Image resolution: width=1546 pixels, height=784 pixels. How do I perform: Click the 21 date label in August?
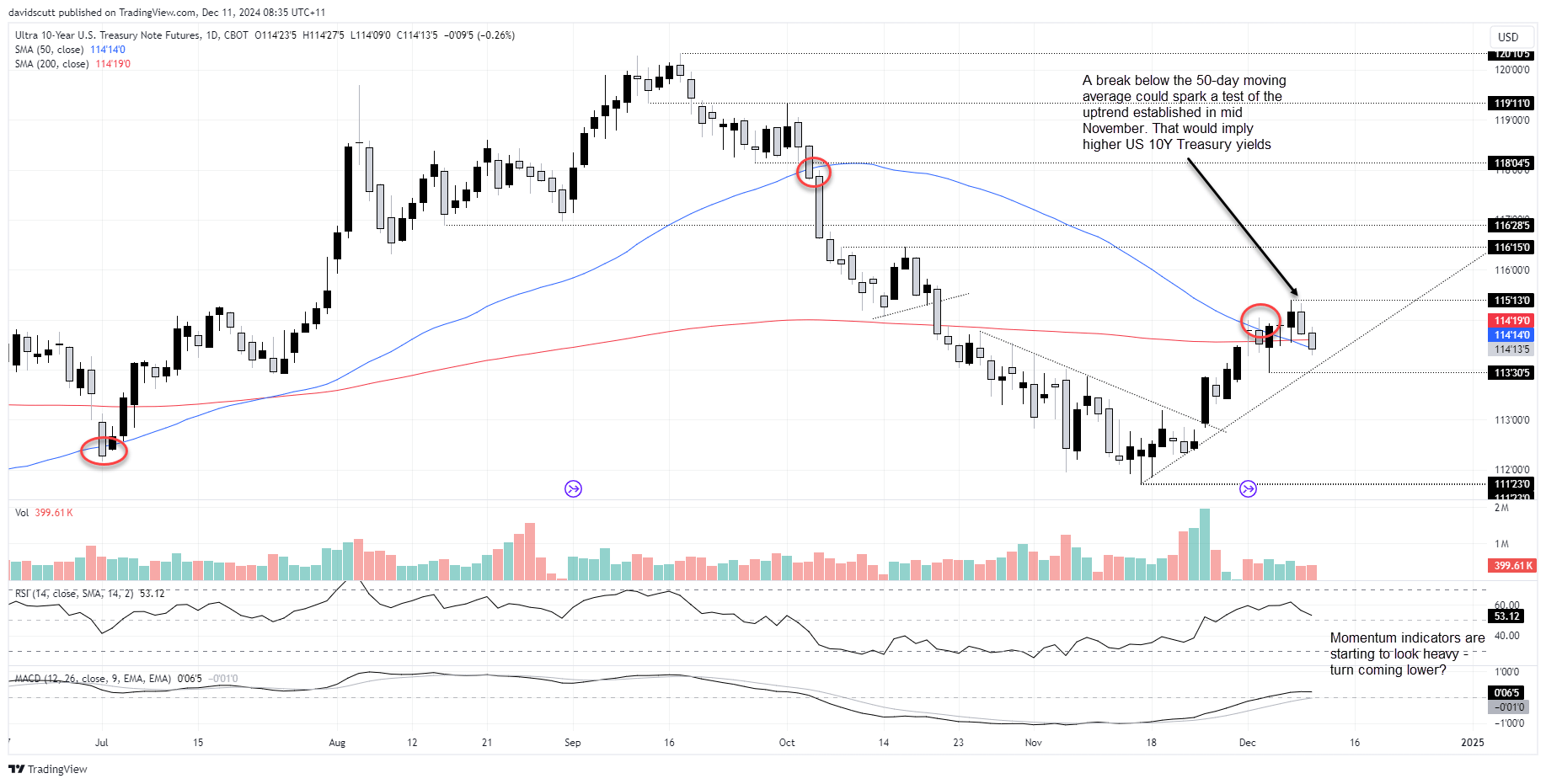coord(487,743)
